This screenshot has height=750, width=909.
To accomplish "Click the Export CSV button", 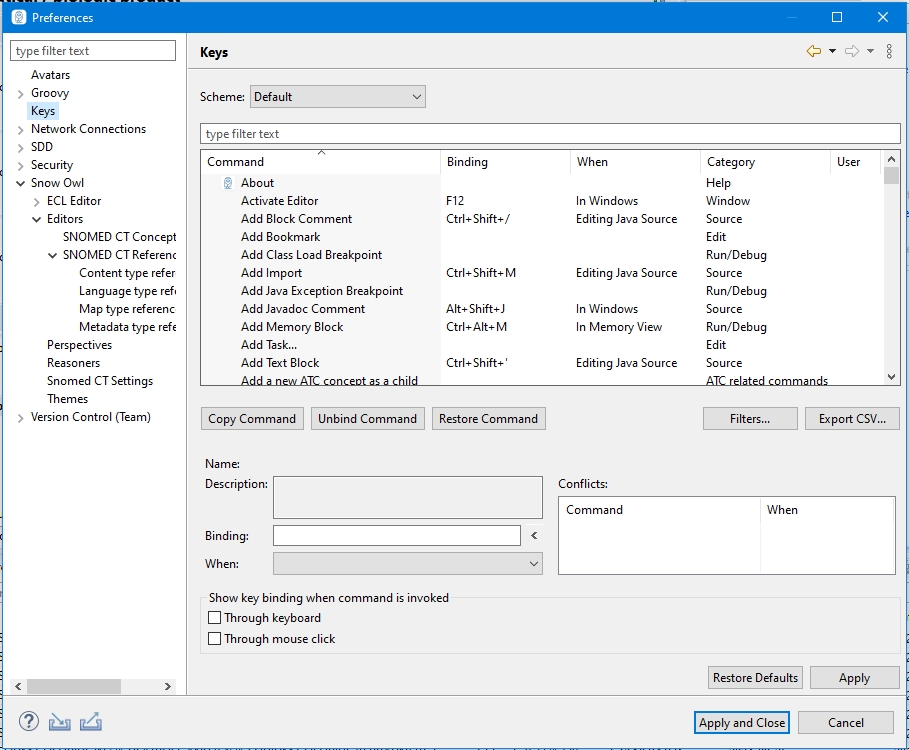I will click(852, 419).
